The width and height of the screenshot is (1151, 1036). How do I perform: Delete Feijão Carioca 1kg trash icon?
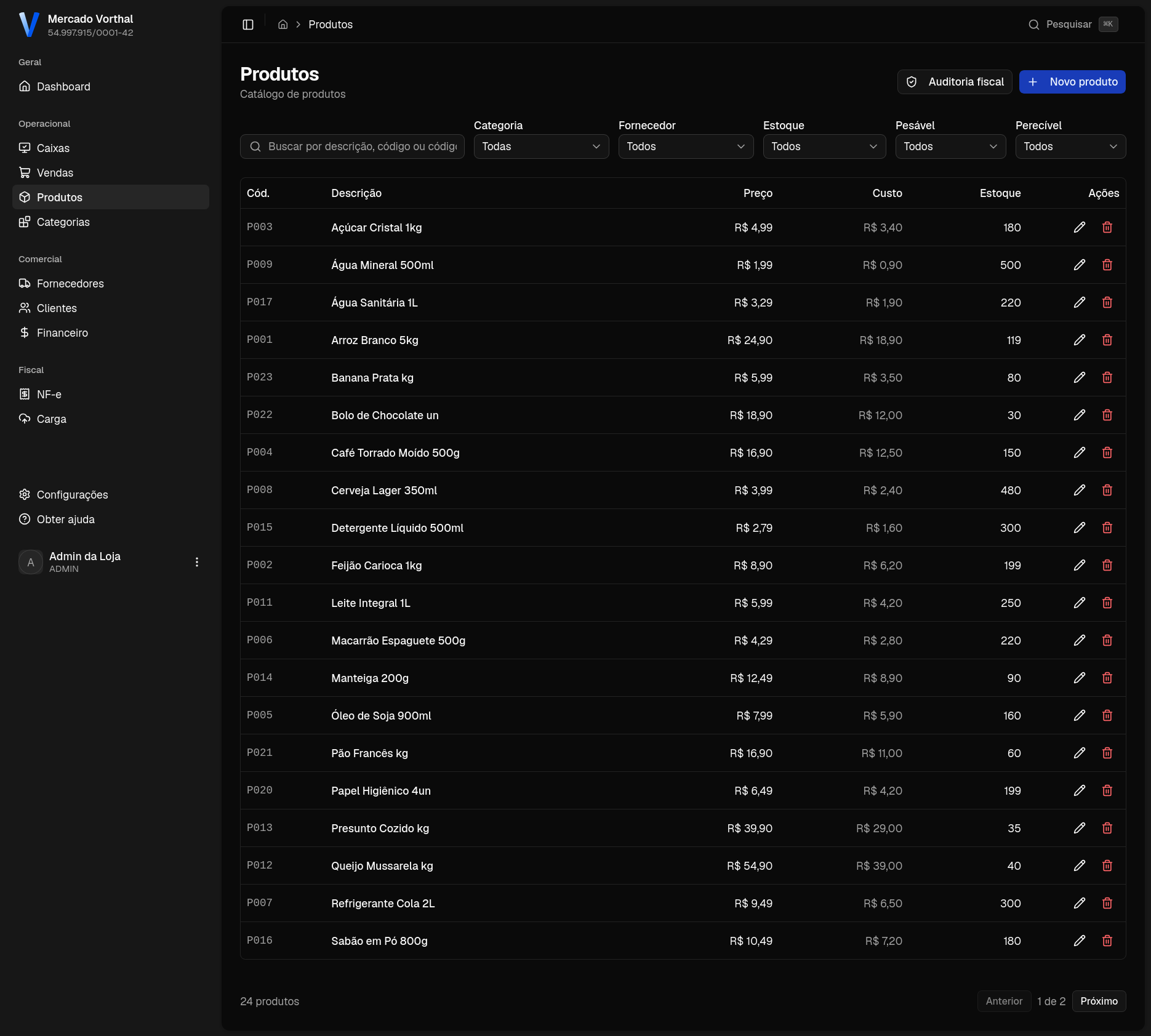tap(1107, 566)
